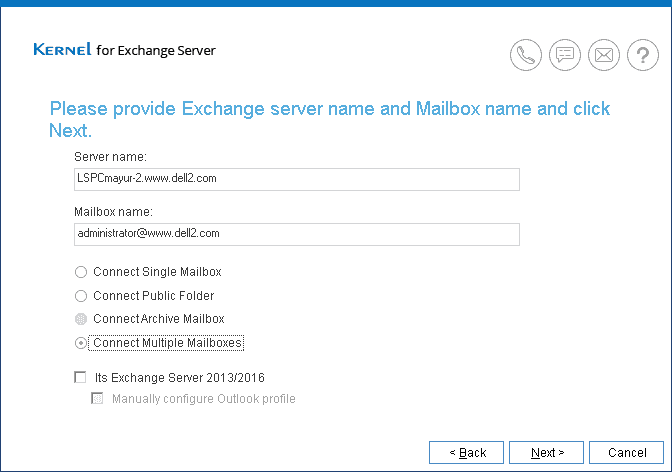Select Connect Public Folder option
Screen dimensions: 672x472
tap(81, 296)
